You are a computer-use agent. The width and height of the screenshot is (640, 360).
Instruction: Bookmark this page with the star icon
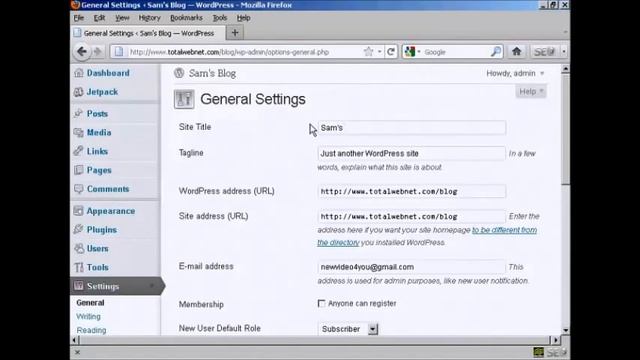[x=368, y=52]
